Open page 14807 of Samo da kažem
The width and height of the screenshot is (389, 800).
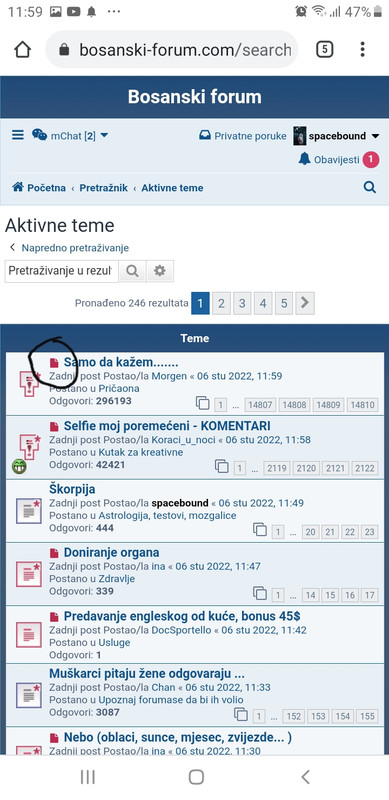[x=260, y=405]
